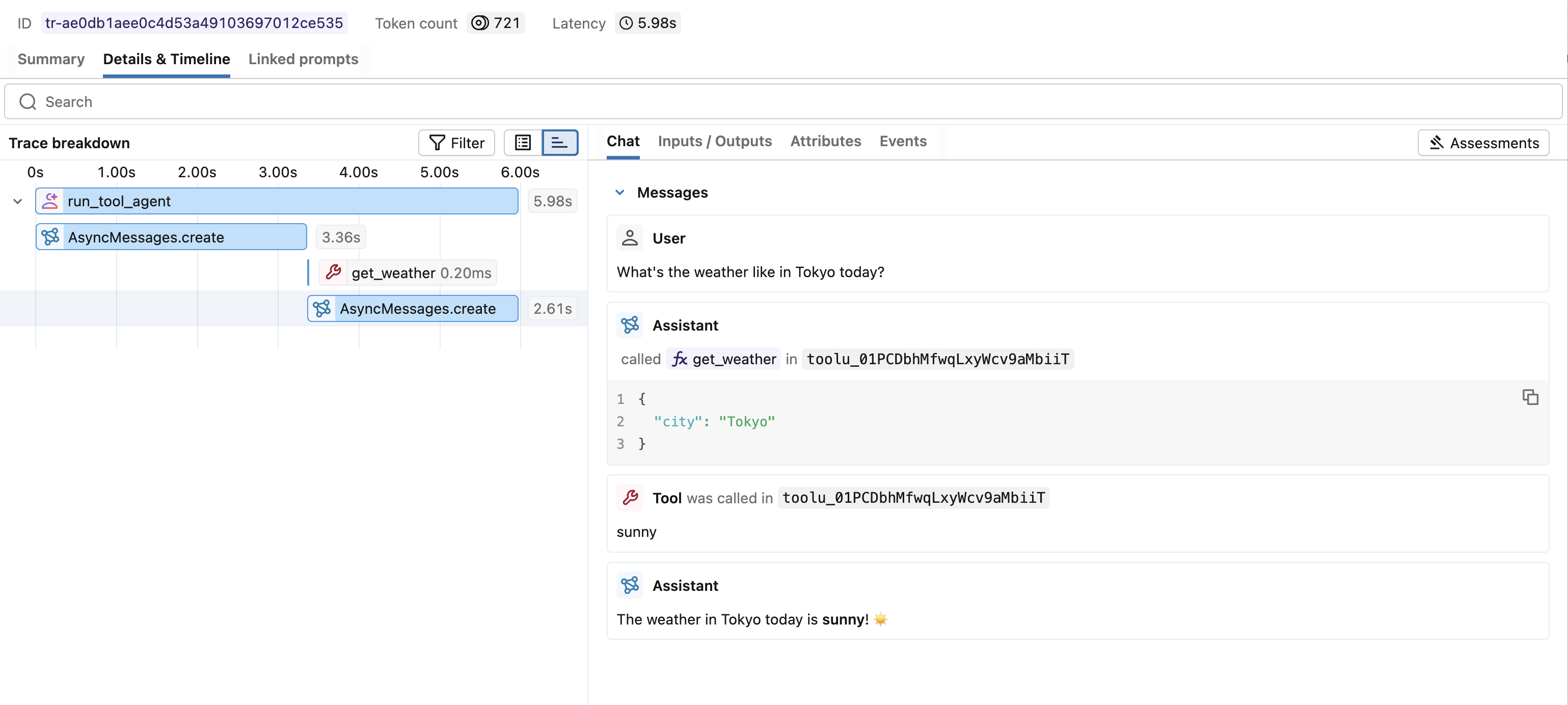Collapse the Messages section

[620, 193]
